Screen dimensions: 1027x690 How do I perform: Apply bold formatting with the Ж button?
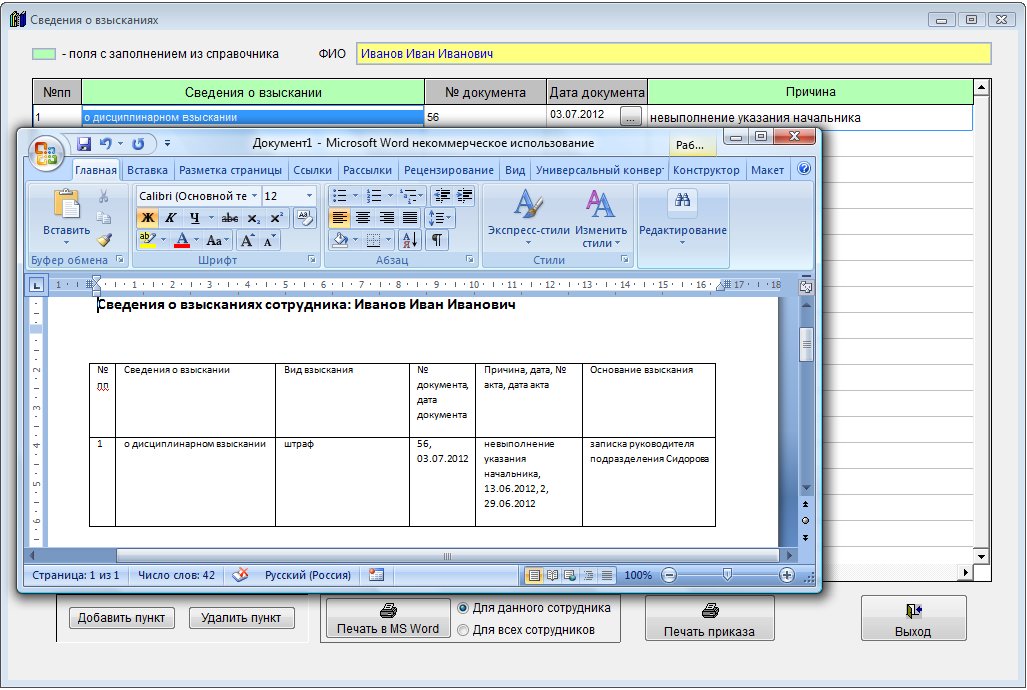pos(148,218)
